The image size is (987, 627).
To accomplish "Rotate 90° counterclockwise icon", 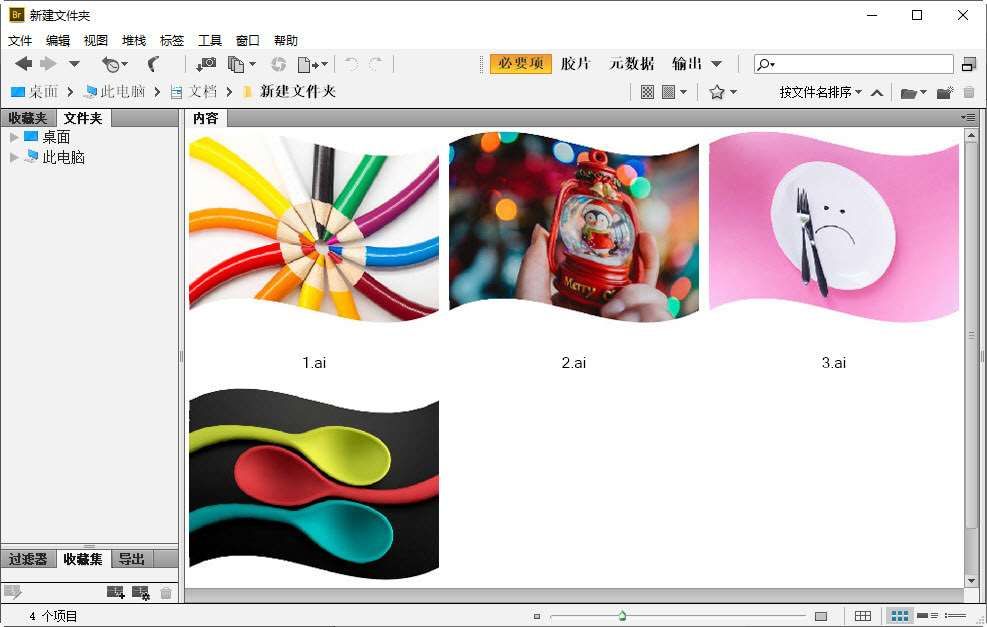I will click(351, 64).
